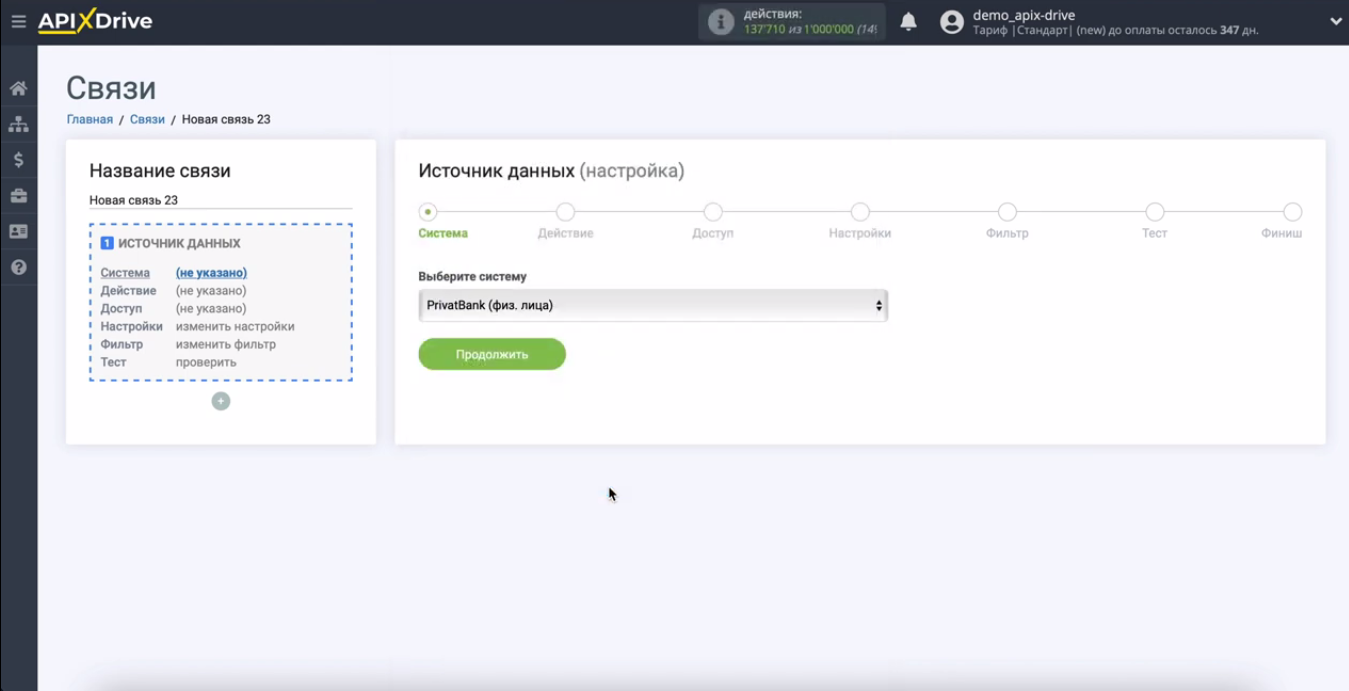The image size is (1349, 691).
Task: Go to Главная breadcrumb
Action: 90,119
